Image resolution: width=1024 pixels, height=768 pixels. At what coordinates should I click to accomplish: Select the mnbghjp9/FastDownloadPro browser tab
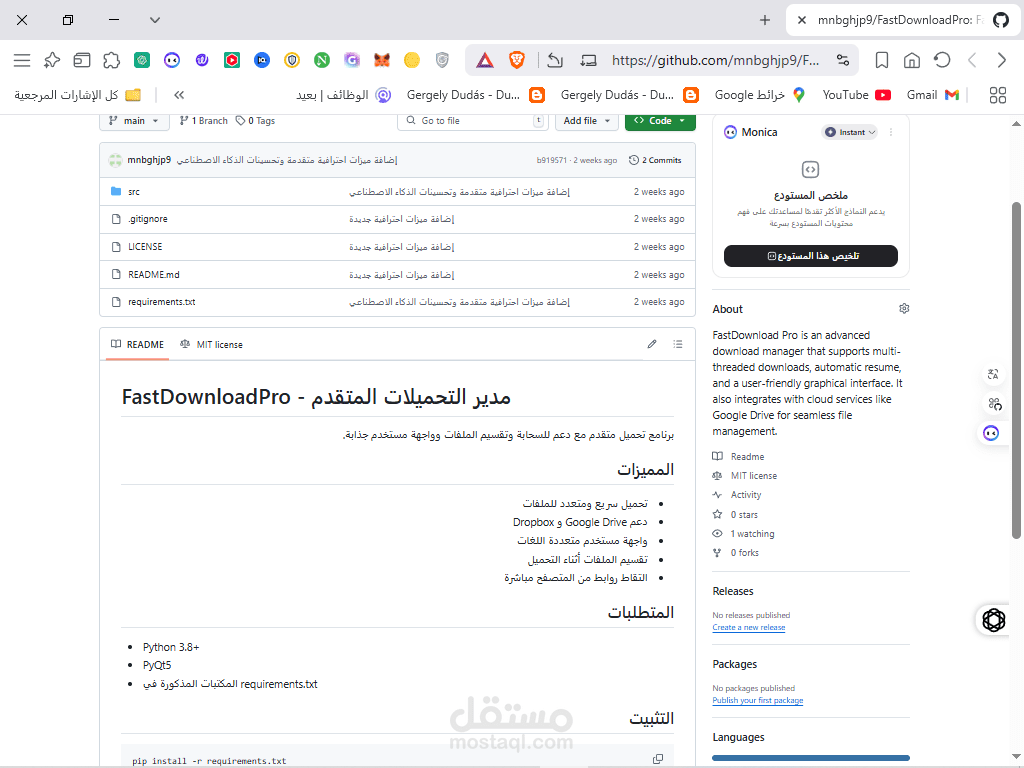click(904, 20)
